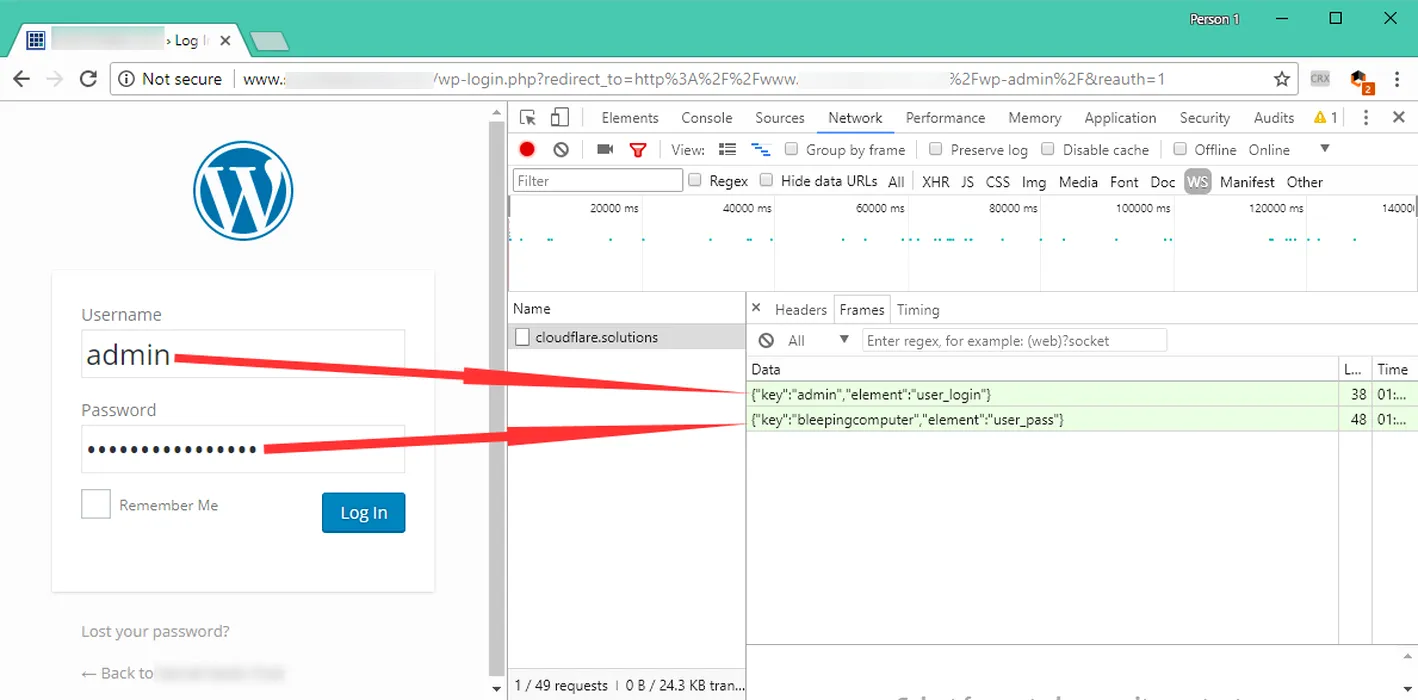Check Hide data URLs checkbox
This screenshot has width=1418, height=700.
click(x=766, y=180)
